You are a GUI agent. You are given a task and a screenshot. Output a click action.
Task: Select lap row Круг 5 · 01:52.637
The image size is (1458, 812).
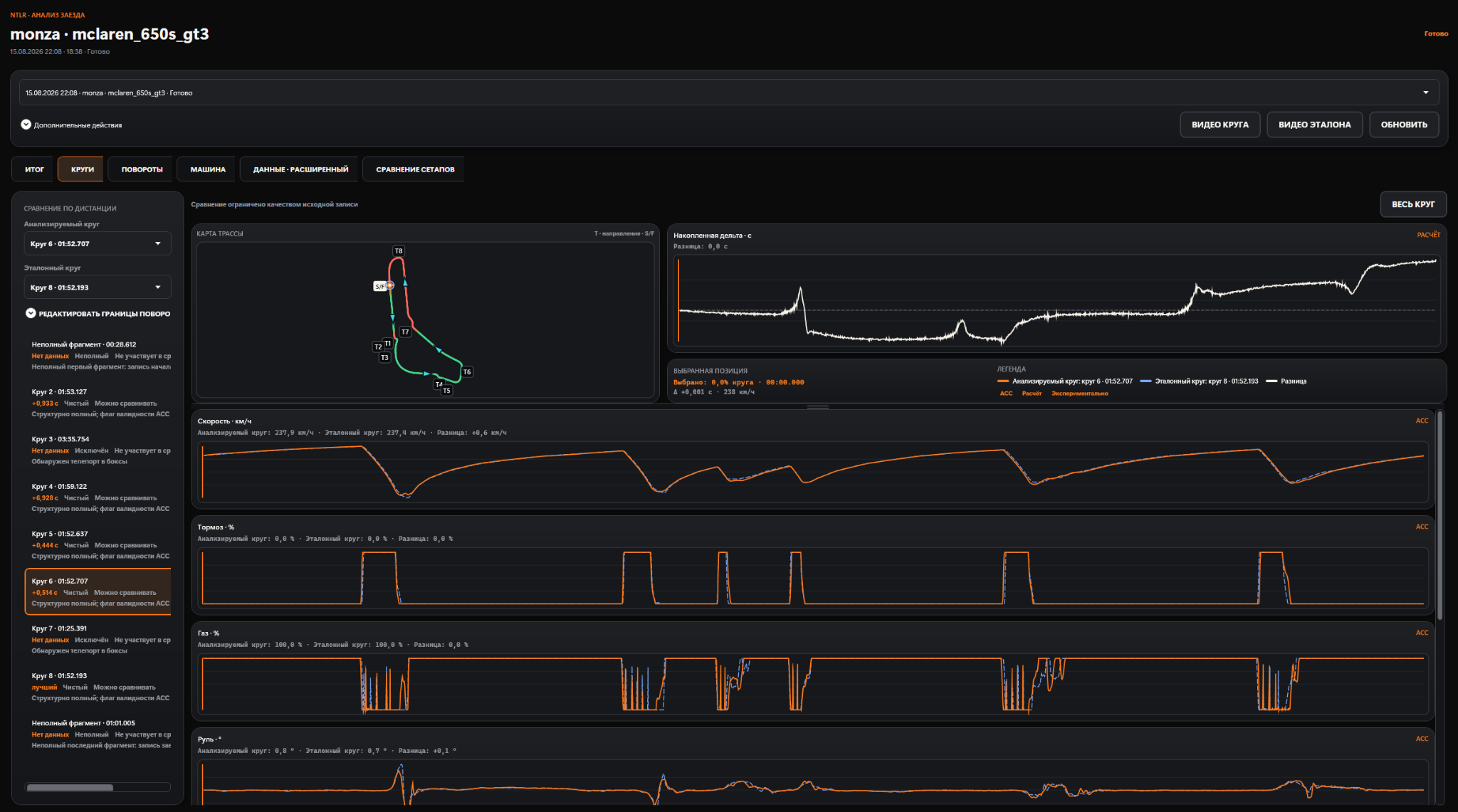pos(98,544)
